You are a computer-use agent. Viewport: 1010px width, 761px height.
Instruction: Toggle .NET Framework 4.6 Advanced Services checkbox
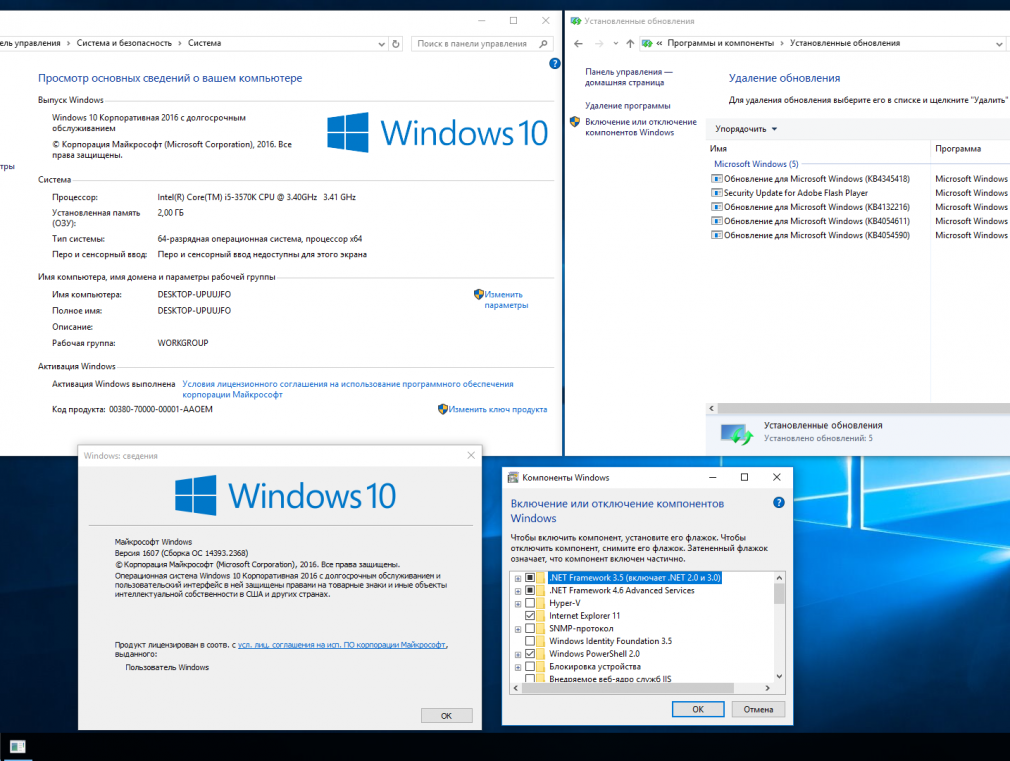[530, 590]
